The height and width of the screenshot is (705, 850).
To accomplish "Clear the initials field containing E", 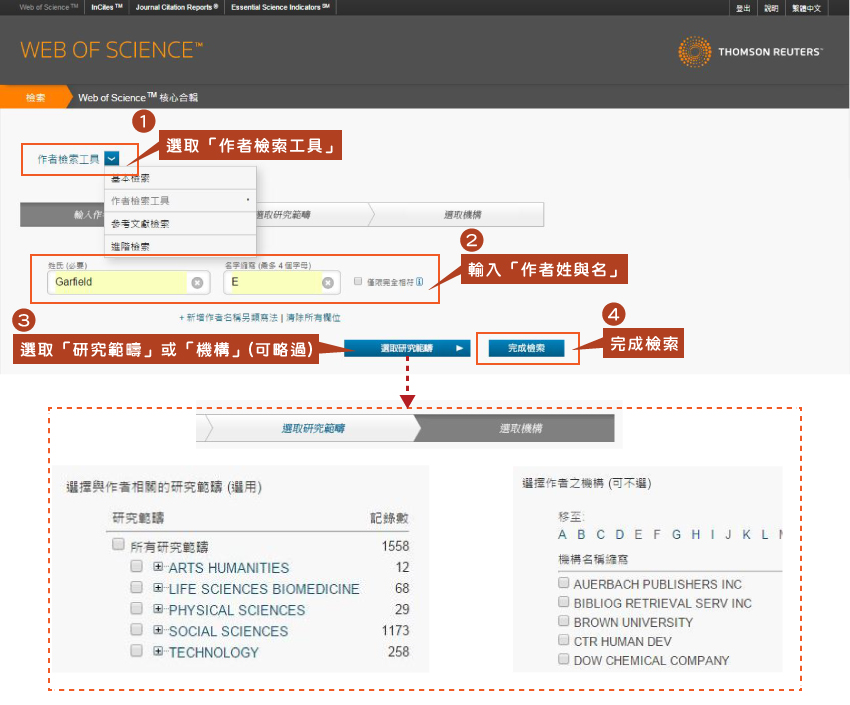I will point(328,282).
